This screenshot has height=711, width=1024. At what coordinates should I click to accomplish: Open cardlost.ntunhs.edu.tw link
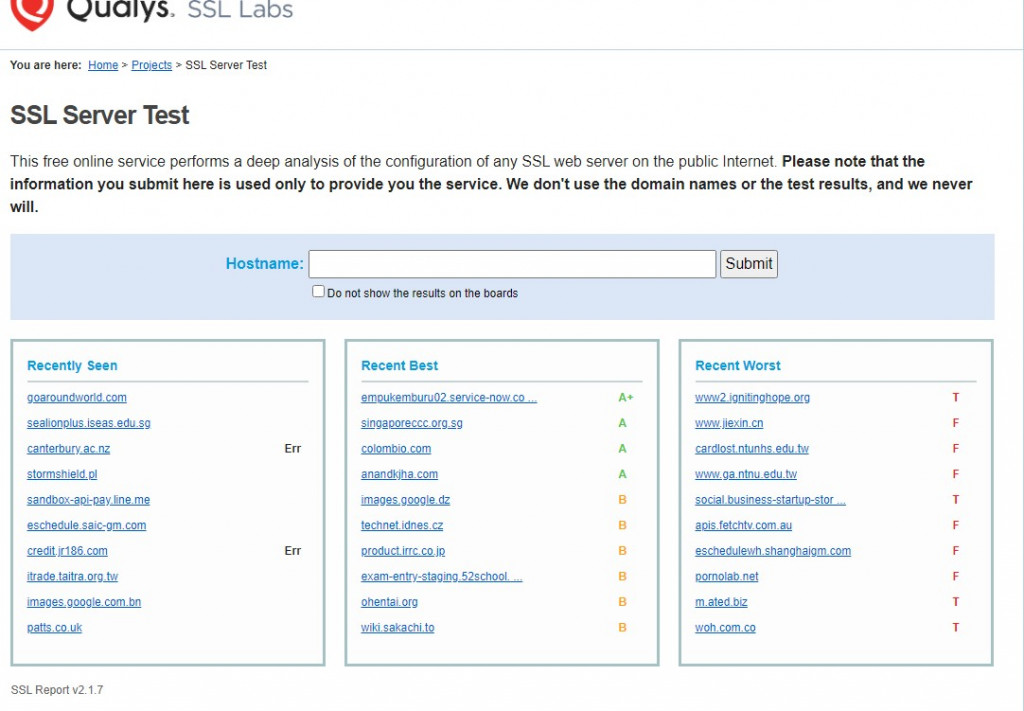752,449
